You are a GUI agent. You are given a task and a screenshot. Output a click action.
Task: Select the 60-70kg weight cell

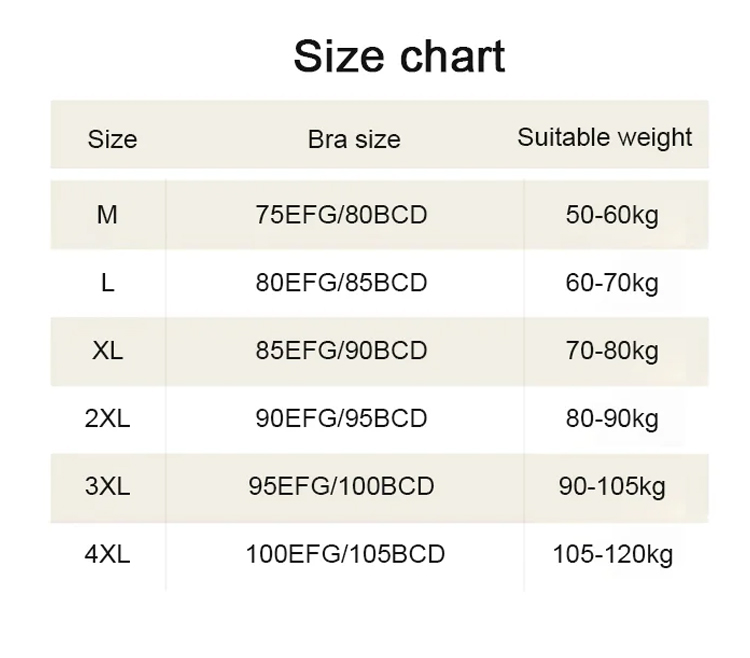[x=612, y=283]
